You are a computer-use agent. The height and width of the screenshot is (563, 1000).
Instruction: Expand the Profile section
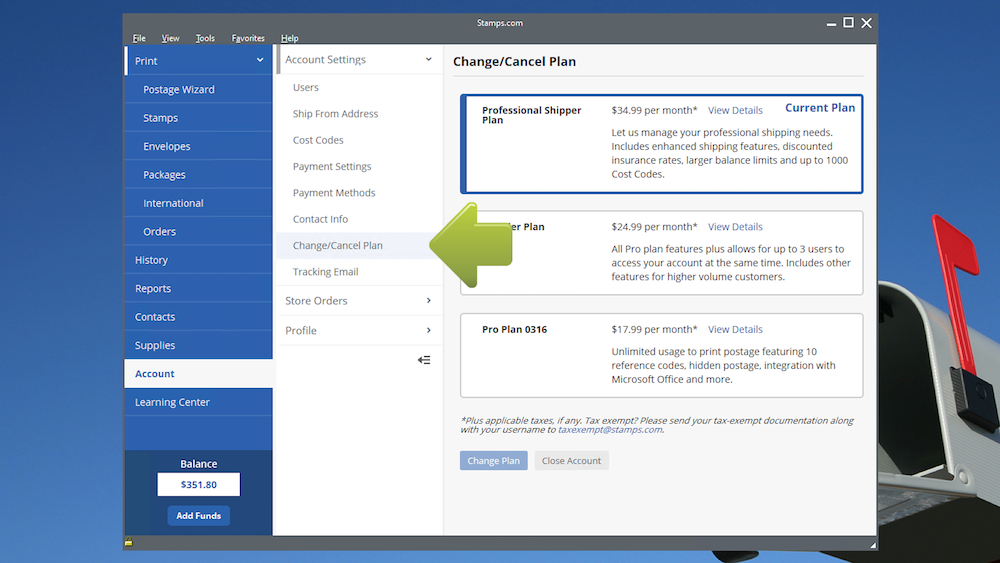tap(429, 331)
